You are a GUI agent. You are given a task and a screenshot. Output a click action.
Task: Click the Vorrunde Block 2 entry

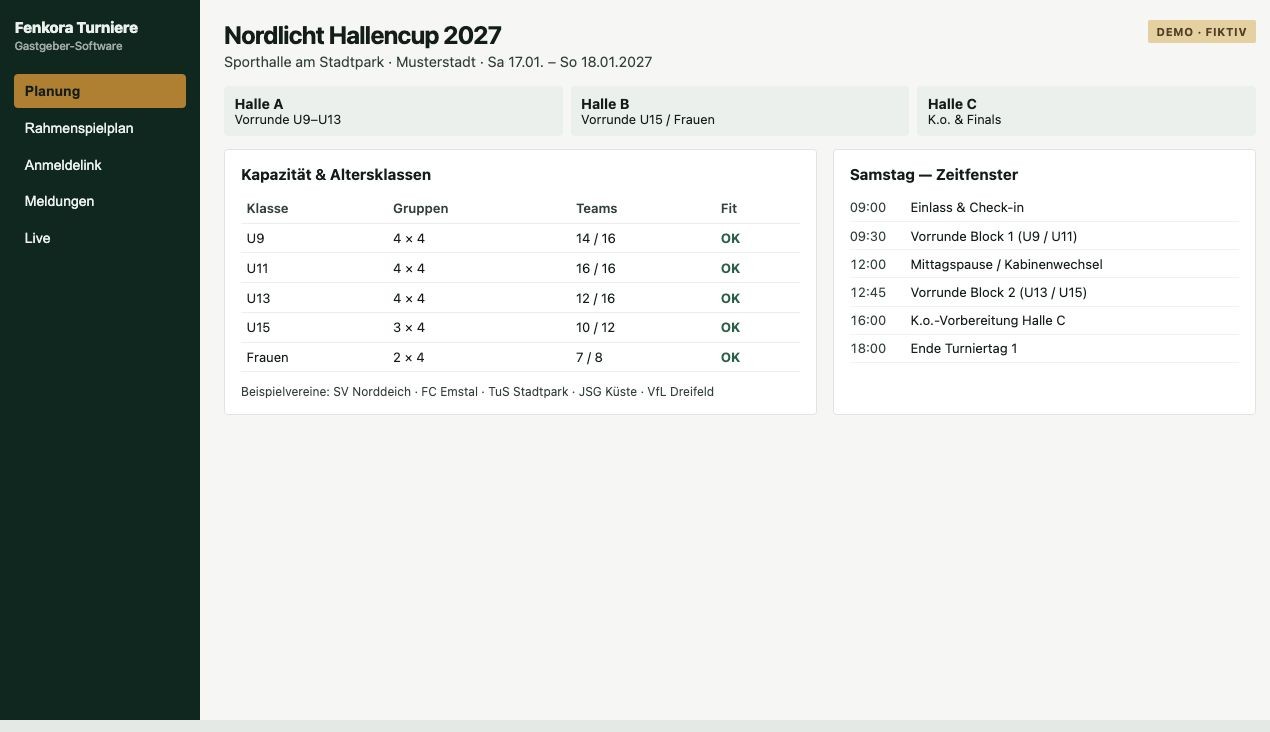(x=998, y=292)
